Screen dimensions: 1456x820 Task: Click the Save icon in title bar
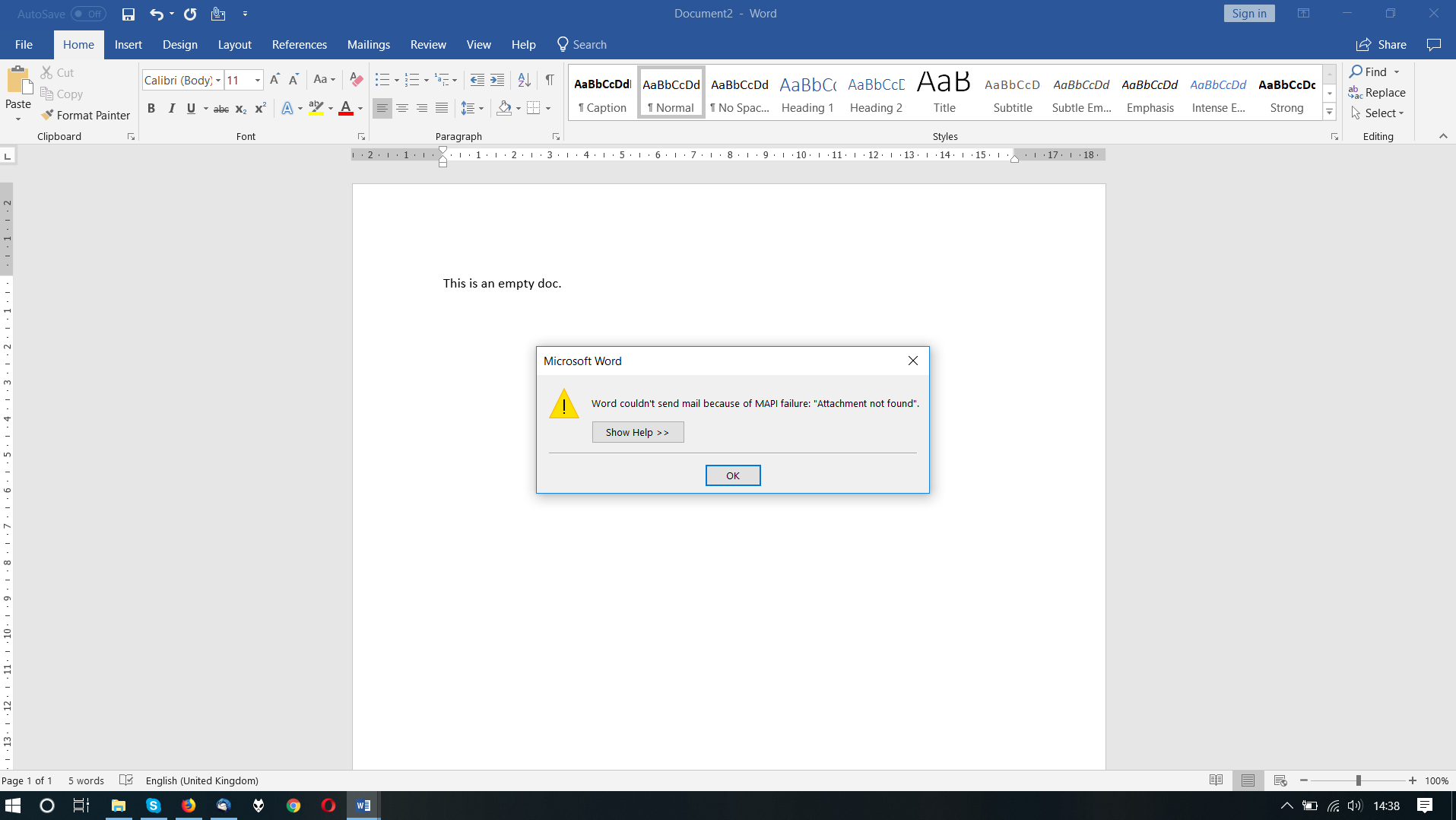128,14
